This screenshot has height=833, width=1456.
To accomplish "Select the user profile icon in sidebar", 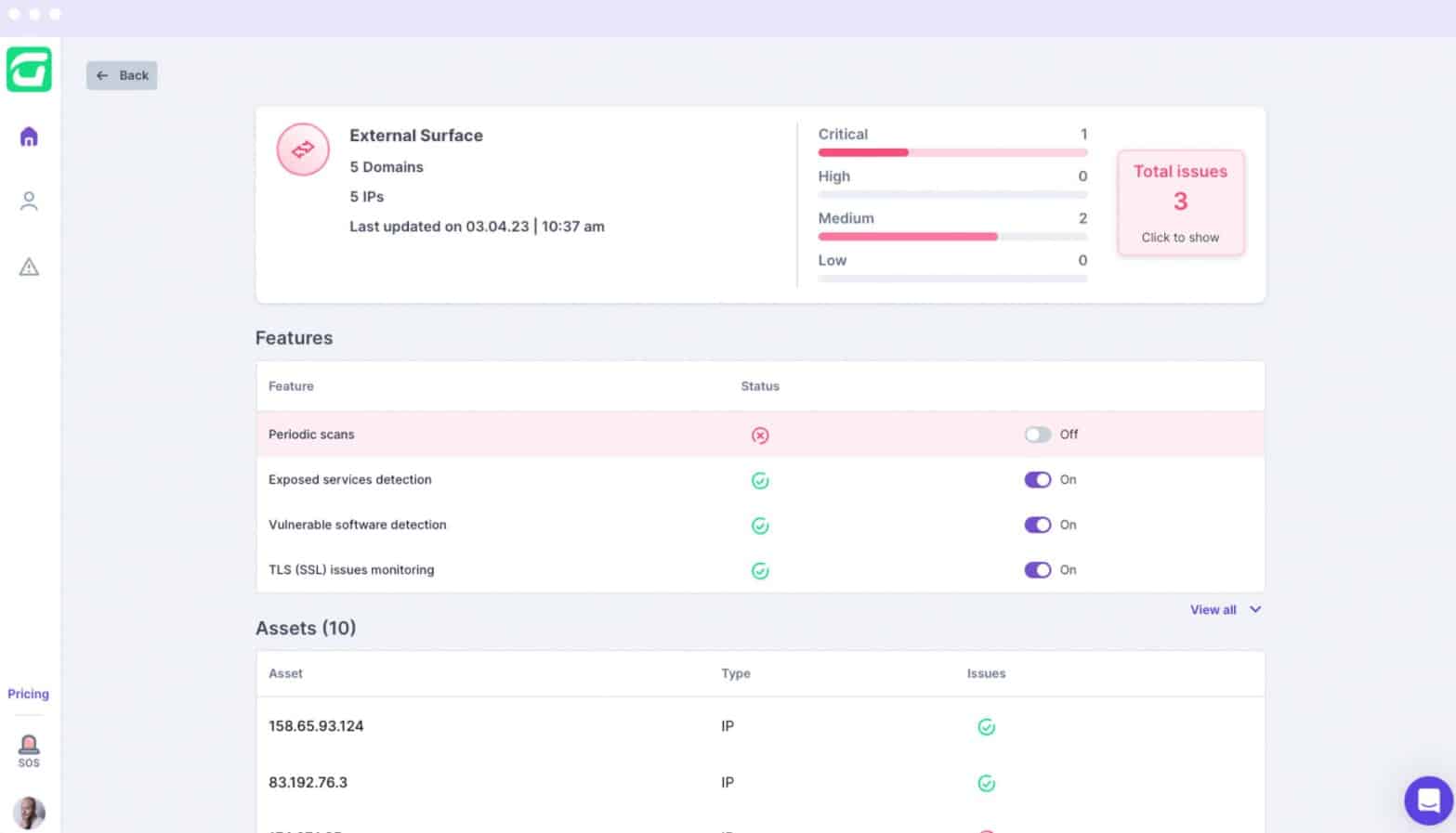I will click(x=29, y=201).
